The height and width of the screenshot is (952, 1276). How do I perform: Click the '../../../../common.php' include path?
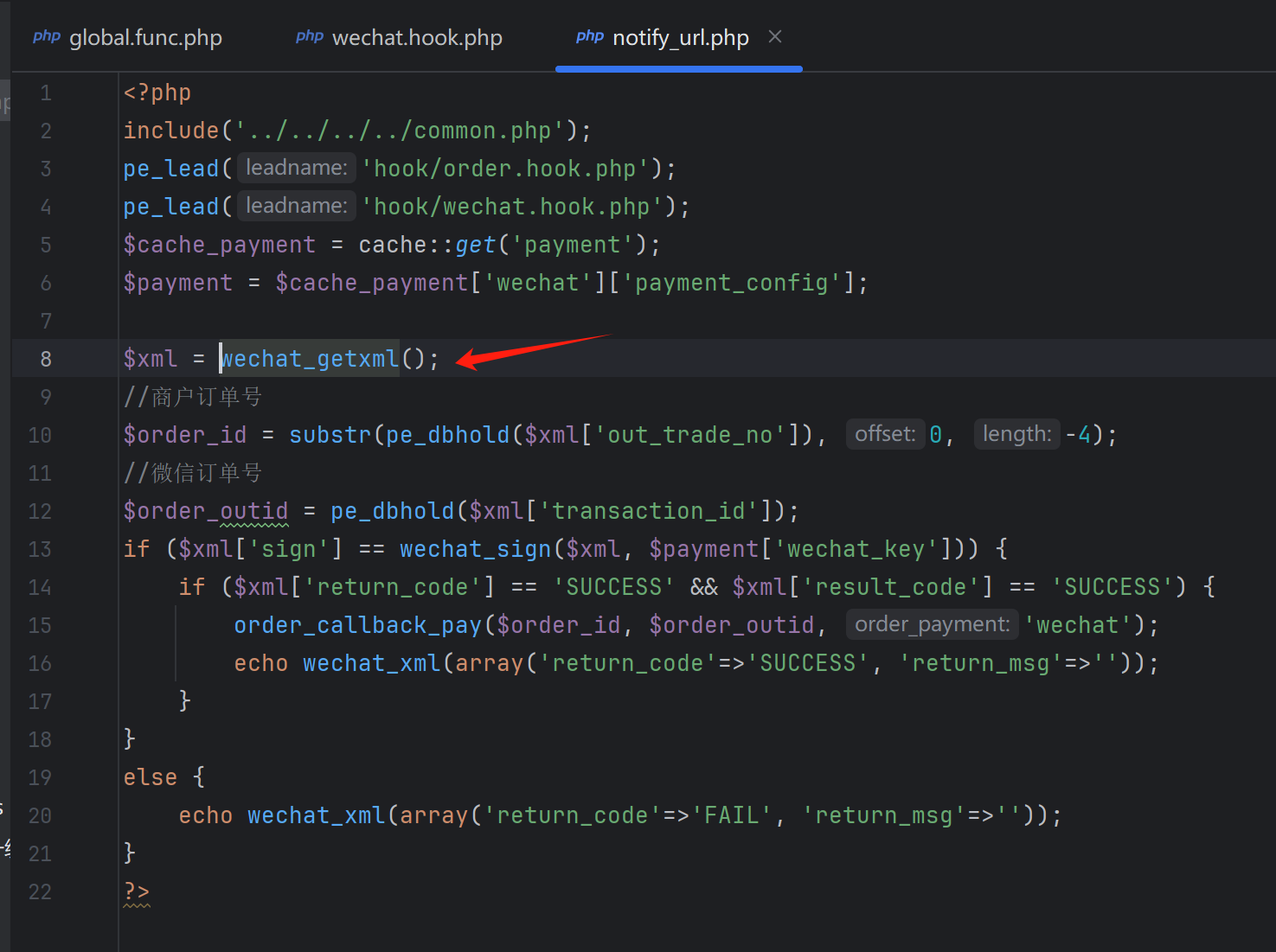coord(400,131)
